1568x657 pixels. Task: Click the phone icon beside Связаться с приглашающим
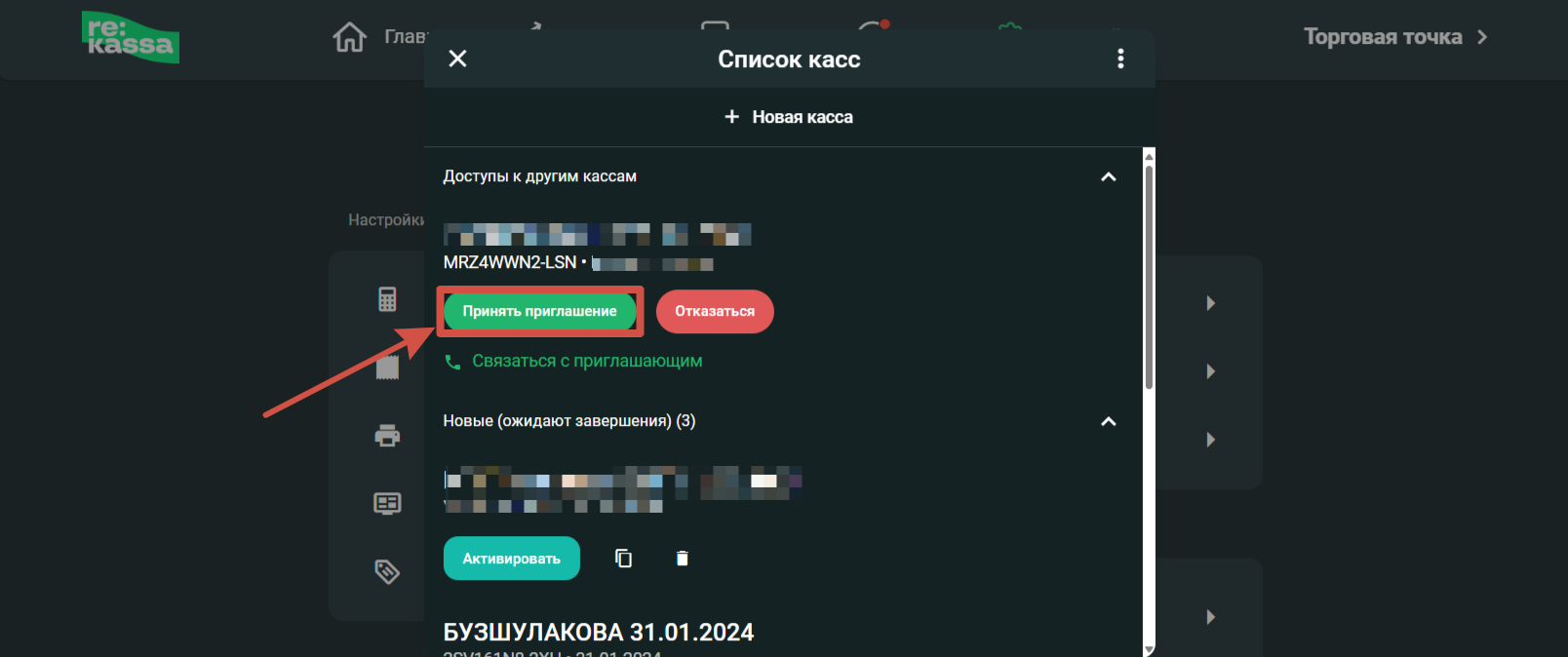pos(452,362)
